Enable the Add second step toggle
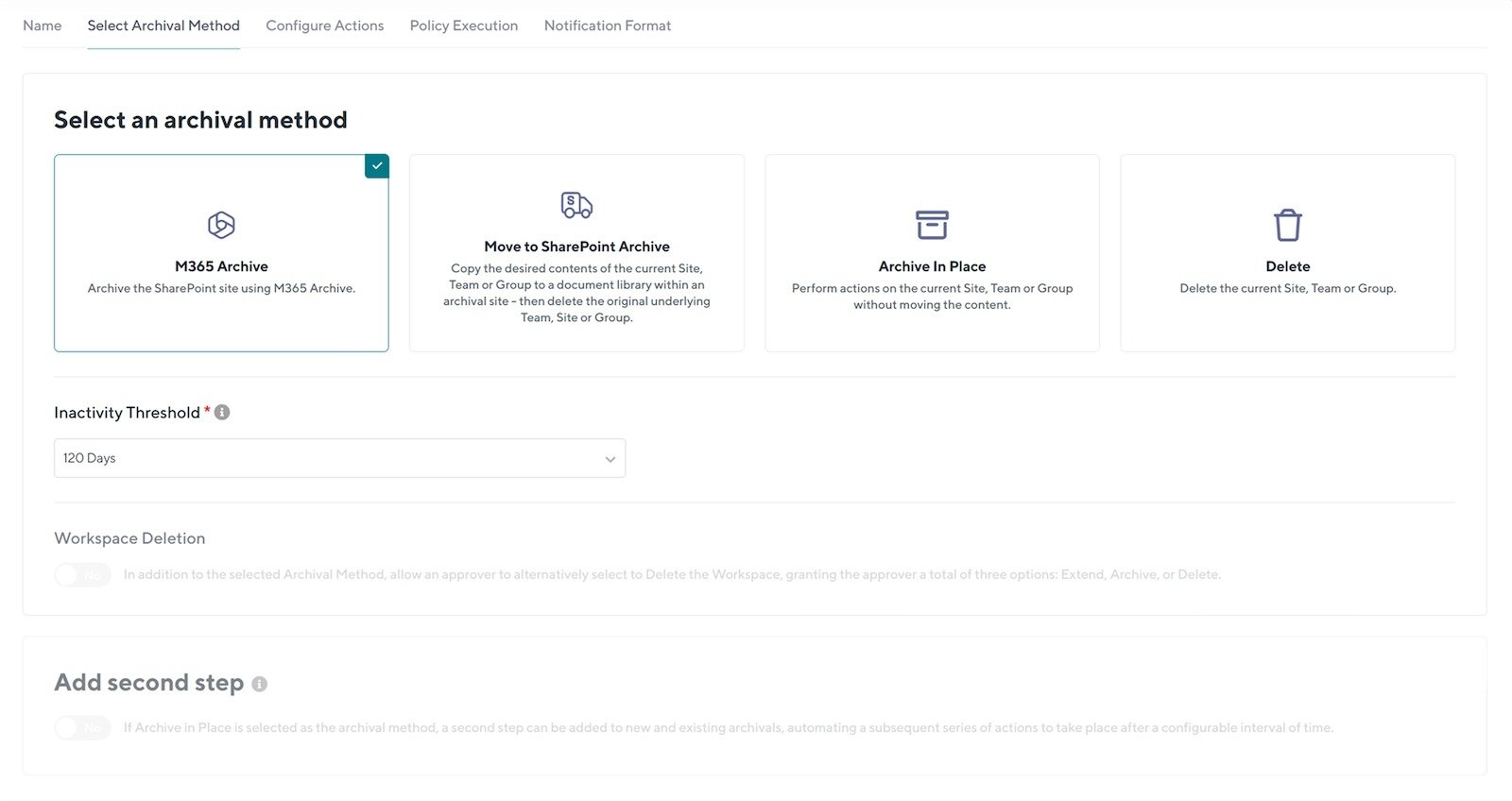The height and width of the screenshot is (801, 1512). coord(82,727)
